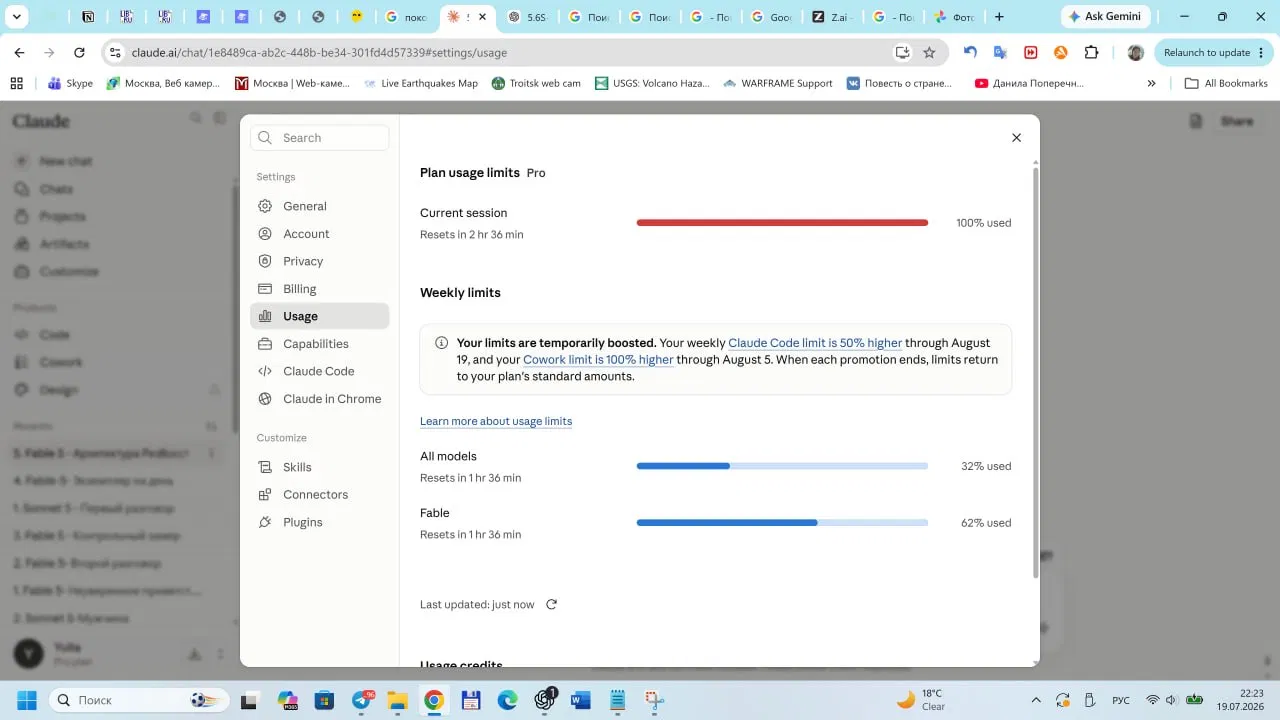The height and width of the screenshot is (720, 1280).
Task: Refresh usage with the Last updated icon
Action: 551,604
